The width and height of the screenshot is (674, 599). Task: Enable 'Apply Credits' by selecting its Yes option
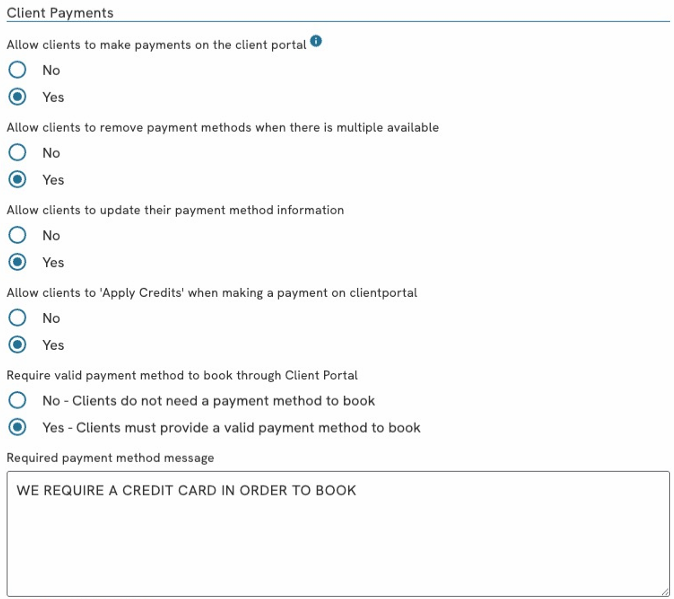click(x=16, y=345)
